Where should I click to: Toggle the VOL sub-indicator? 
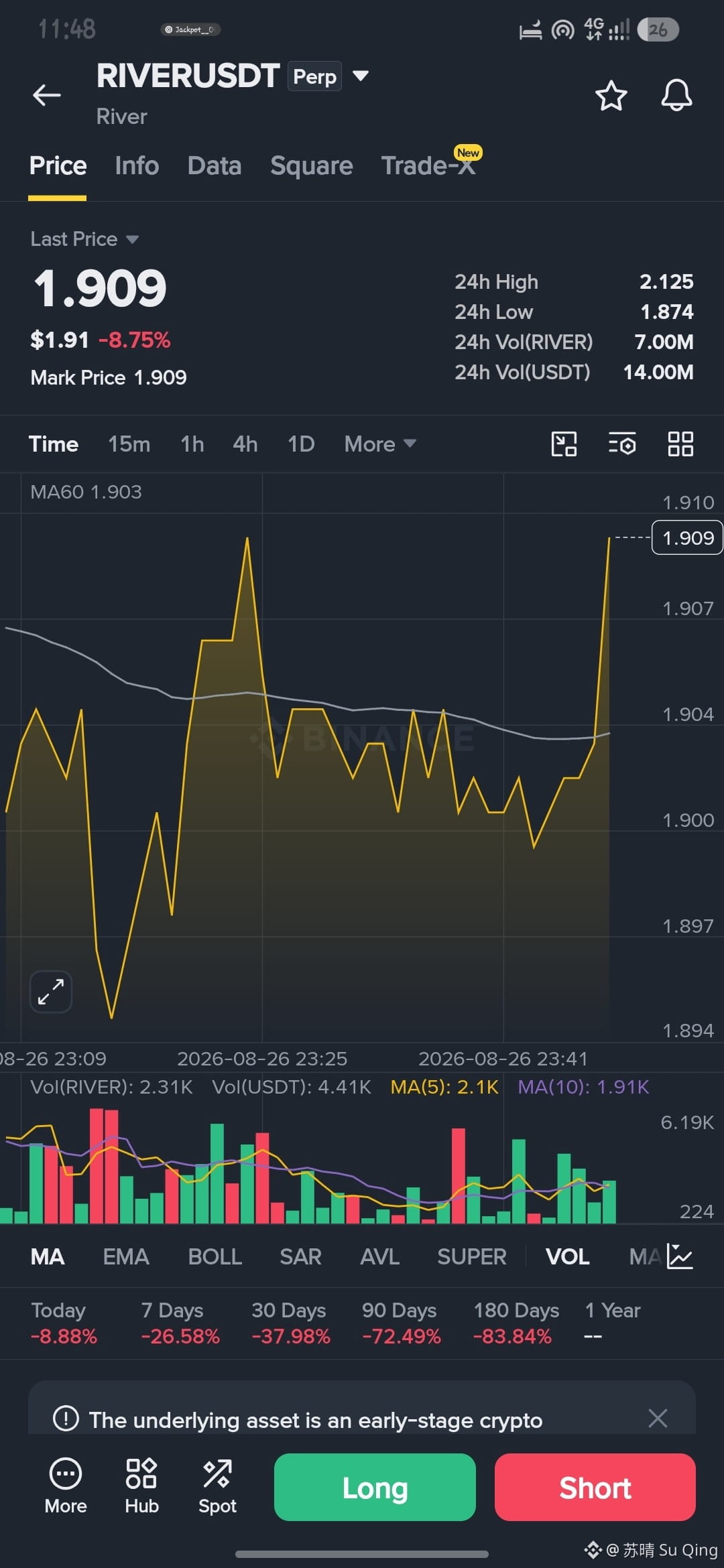(568, 1256)
